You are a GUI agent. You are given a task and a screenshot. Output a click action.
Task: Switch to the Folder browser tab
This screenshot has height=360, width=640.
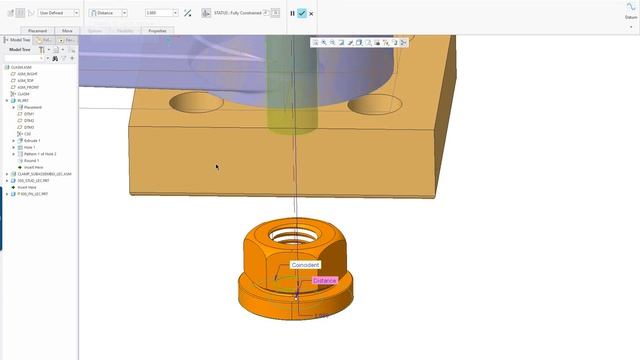(44, 40)
